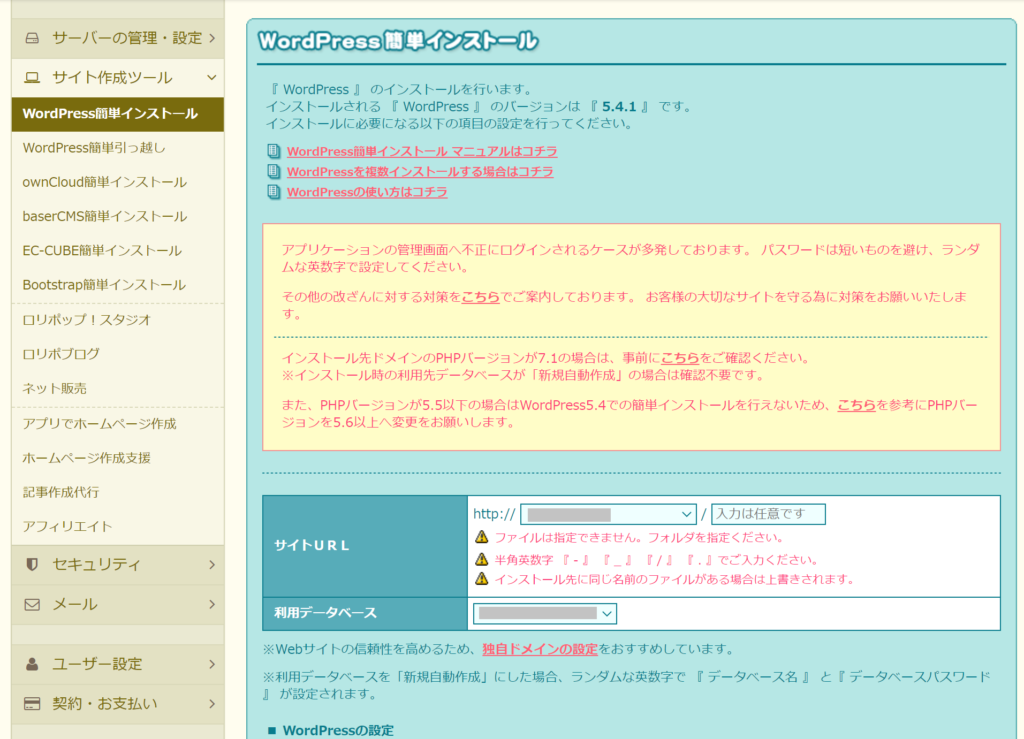Open the 利用データベース dropdown
The height and width of the screenshot is (739, 1024).
[x=546, y=613]
